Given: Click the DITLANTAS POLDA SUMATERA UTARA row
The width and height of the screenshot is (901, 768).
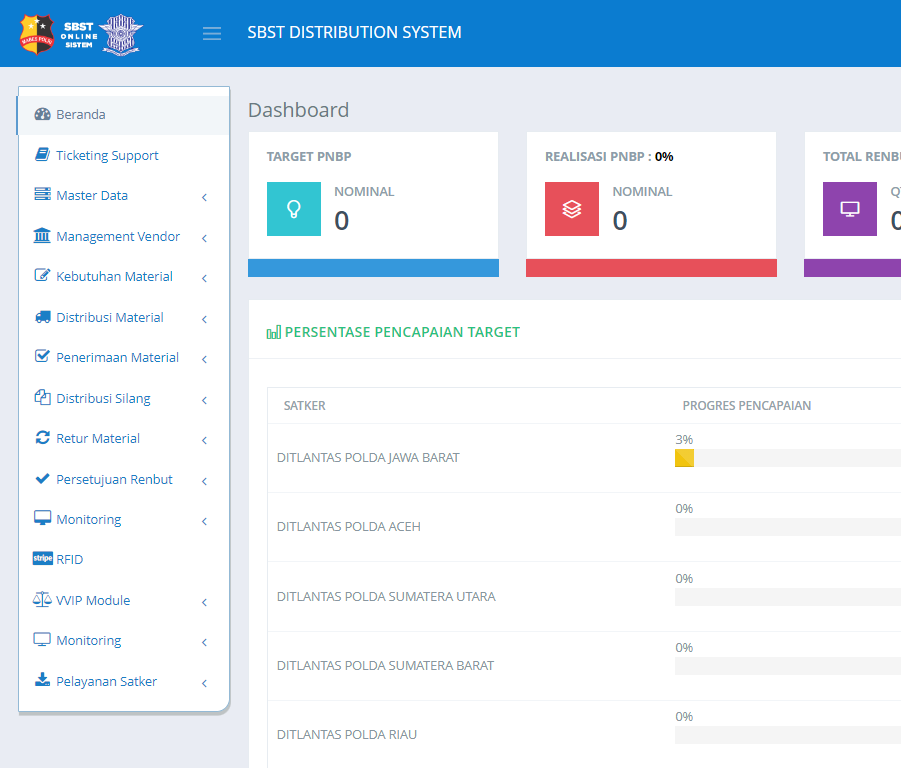Looking at the screenshot, I should point(584,596).
